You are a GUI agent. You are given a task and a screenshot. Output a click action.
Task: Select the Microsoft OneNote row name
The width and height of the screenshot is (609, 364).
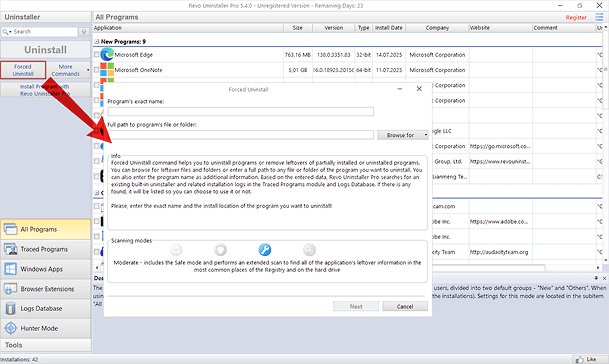138,70
